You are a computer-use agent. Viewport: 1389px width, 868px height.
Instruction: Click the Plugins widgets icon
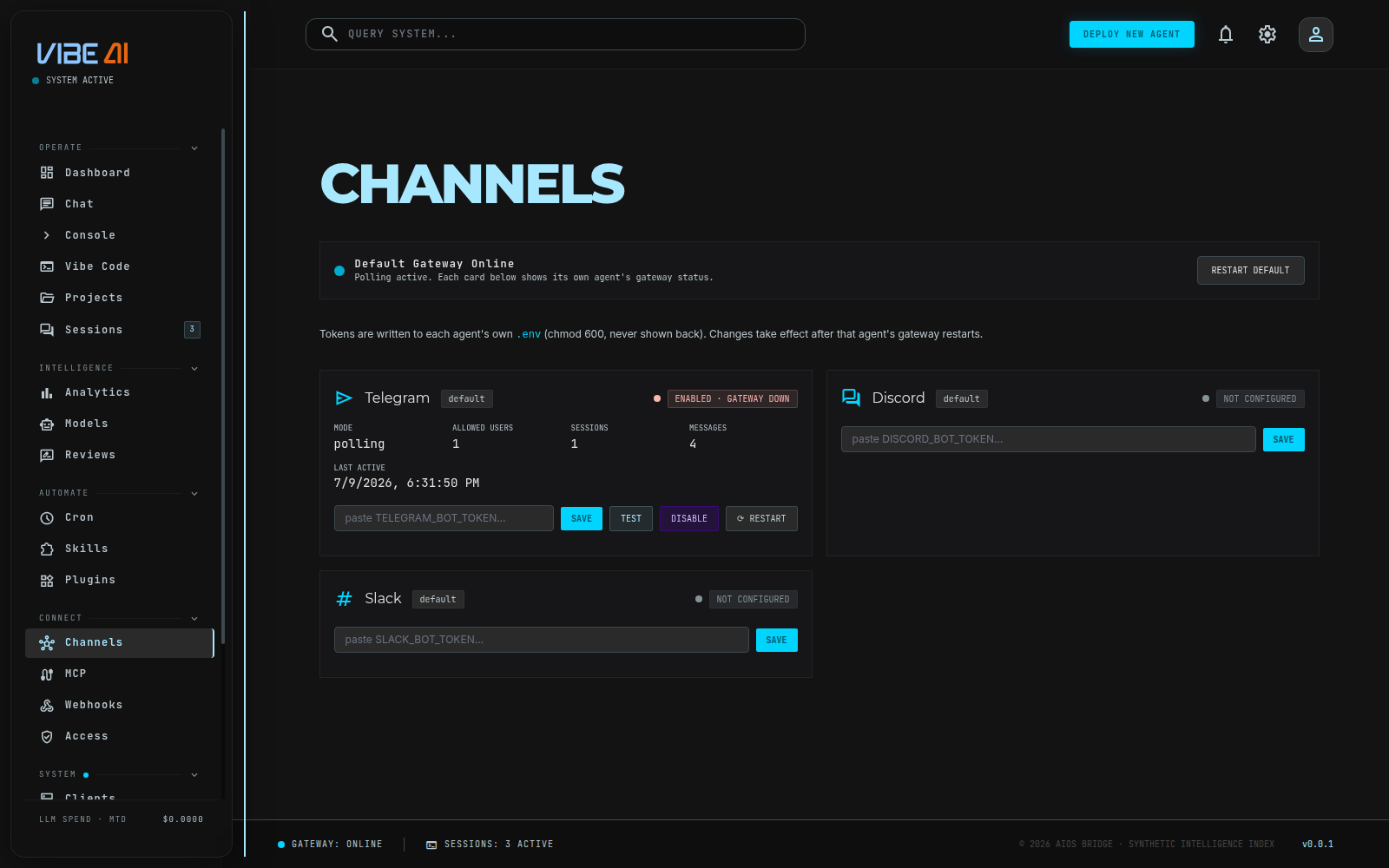click(47, 580)
